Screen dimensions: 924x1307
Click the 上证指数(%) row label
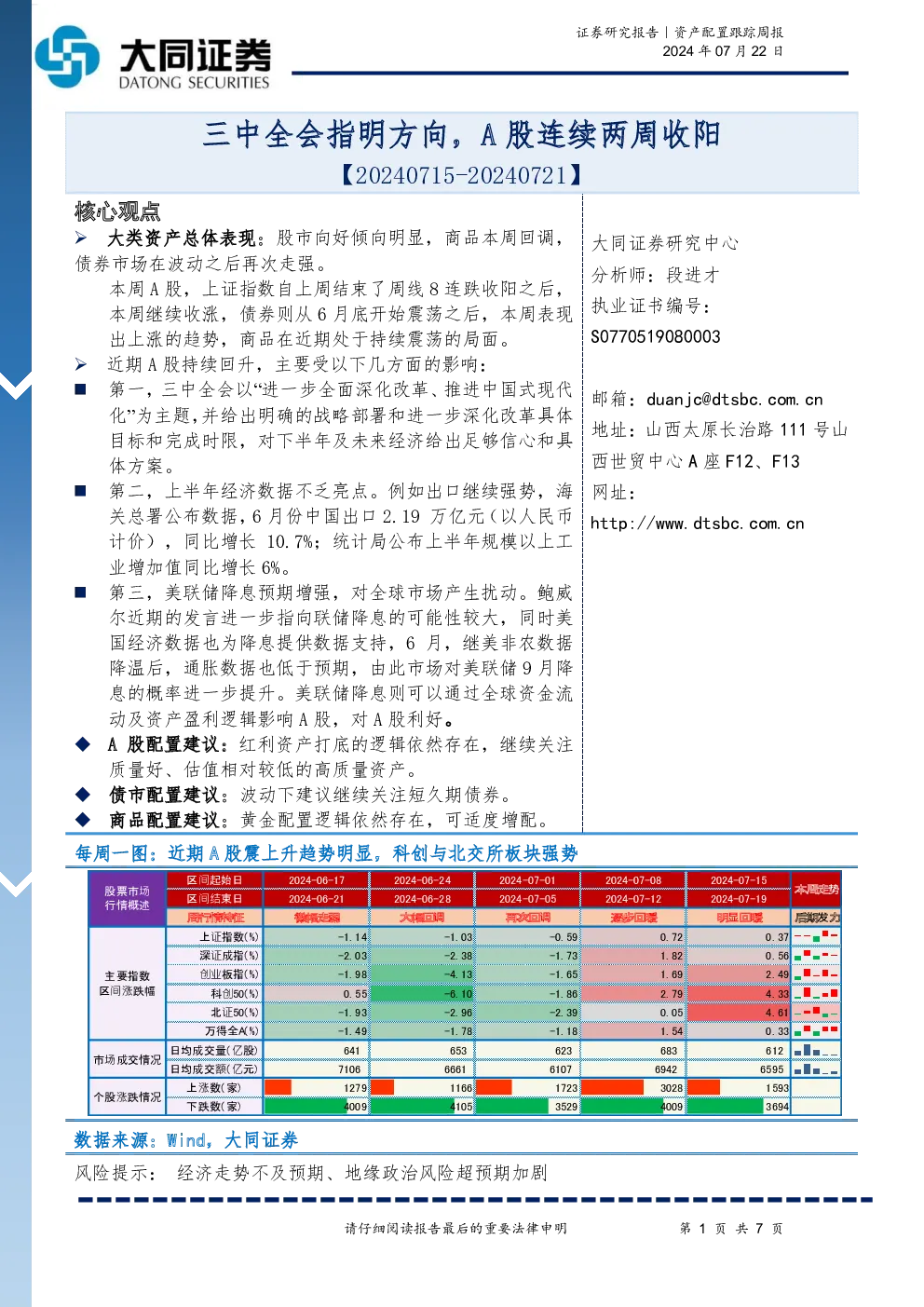(x=213, y=937)
